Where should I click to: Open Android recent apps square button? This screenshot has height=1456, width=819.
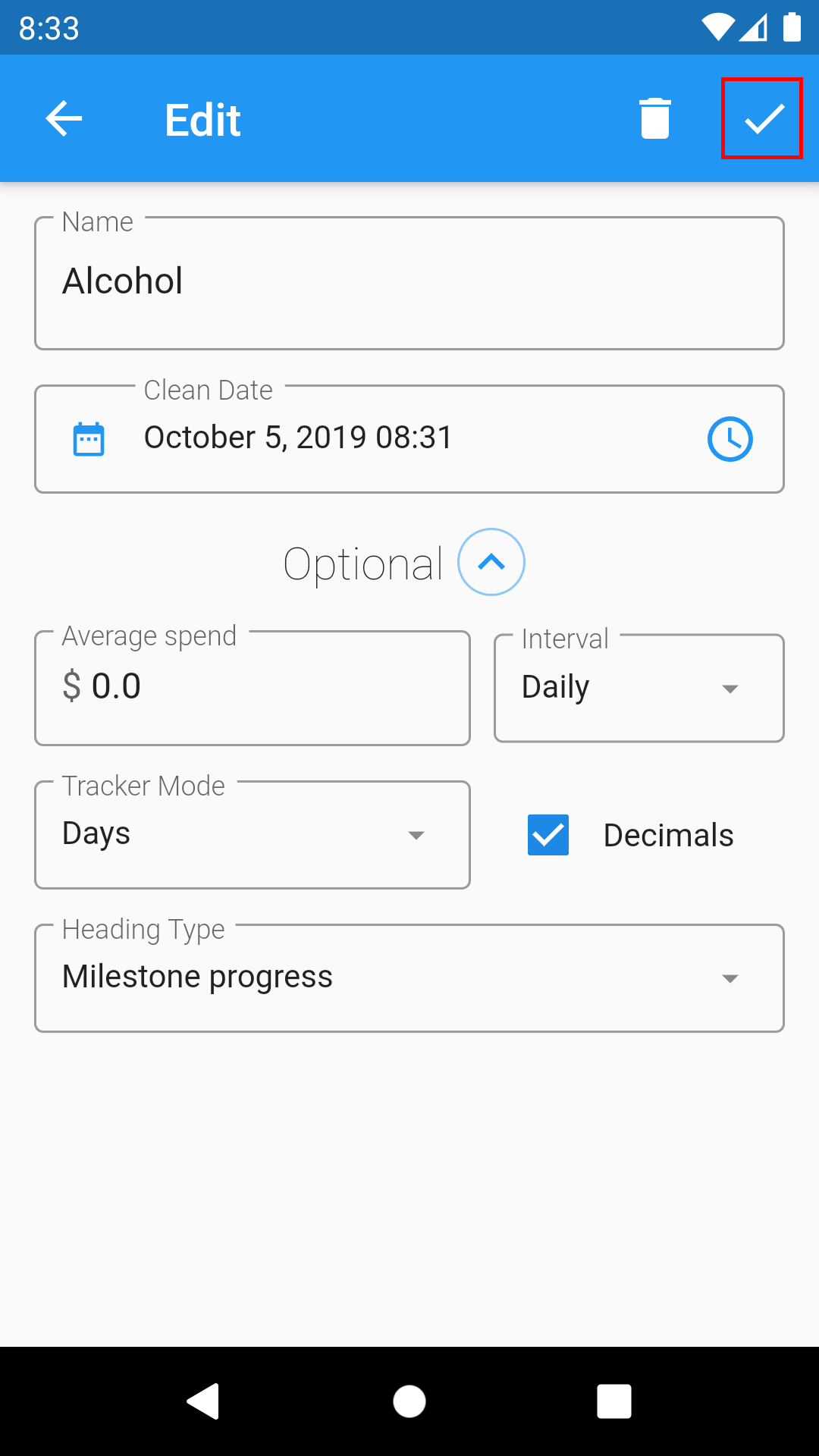(613, 1401)
